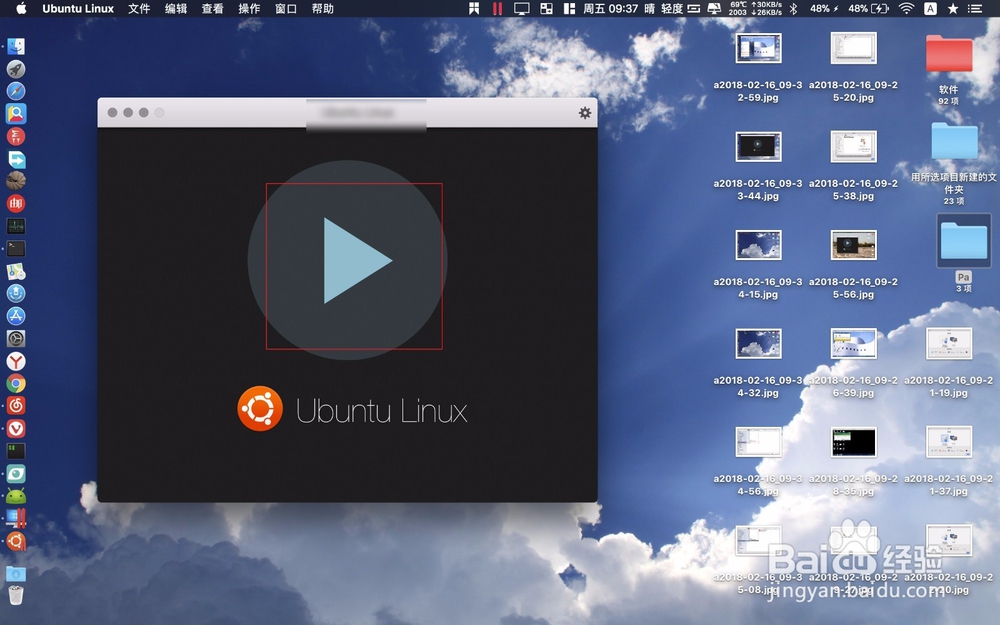
Task: Open NetEase Music icon in dock
Action: [x=16, y=406]
